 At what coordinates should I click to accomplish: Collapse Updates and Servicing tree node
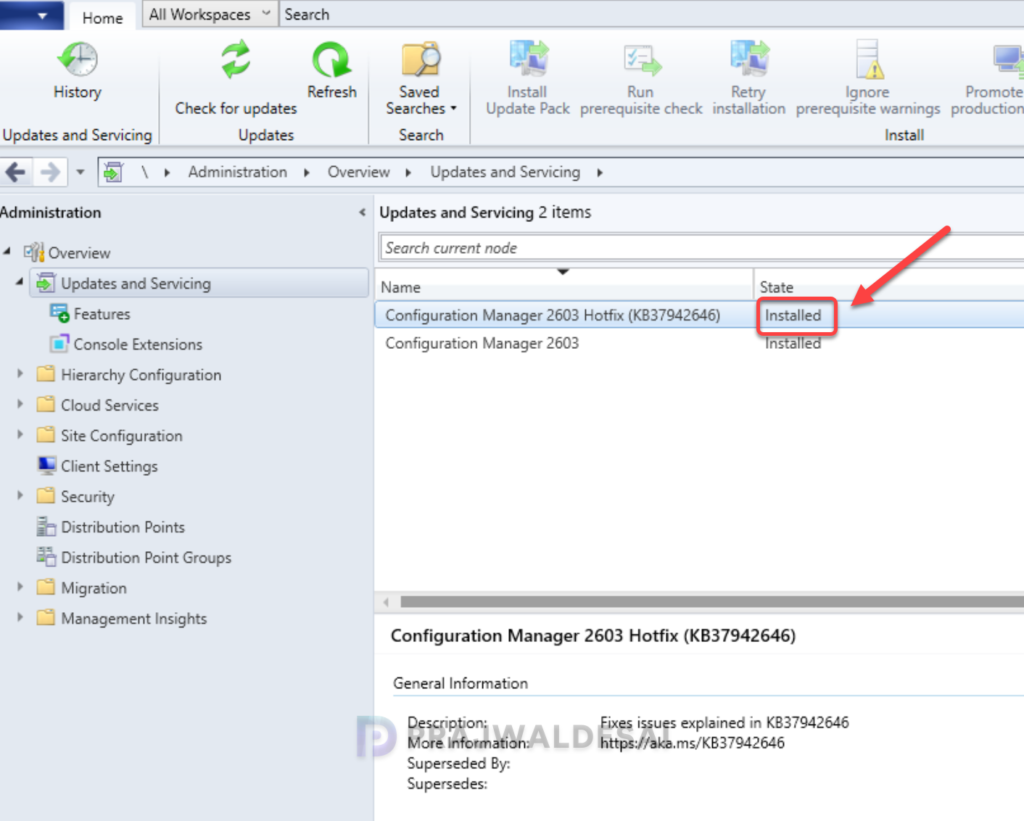click(x=20, y=282)
